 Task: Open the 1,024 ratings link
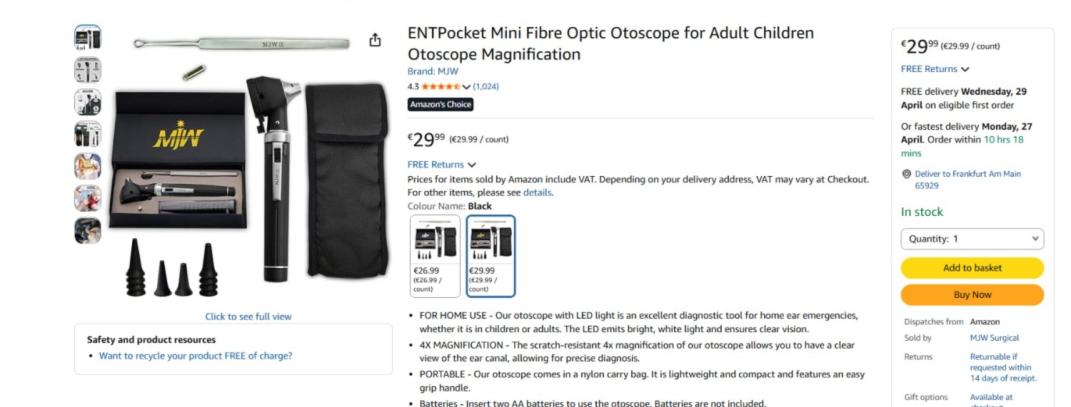click(x=486, y=87)
